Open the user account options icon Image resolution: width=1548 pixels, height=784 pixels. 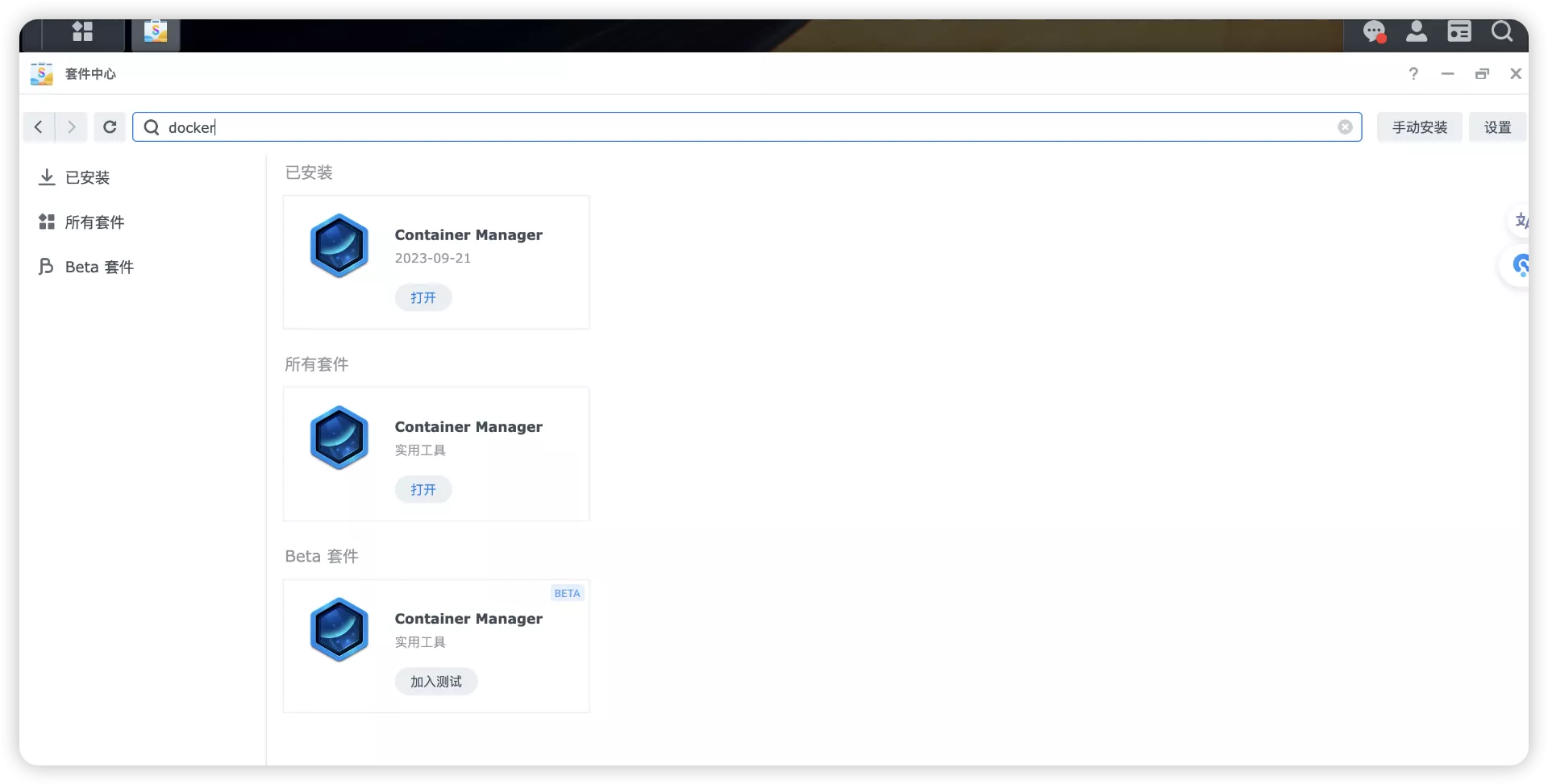(1417, 32)
